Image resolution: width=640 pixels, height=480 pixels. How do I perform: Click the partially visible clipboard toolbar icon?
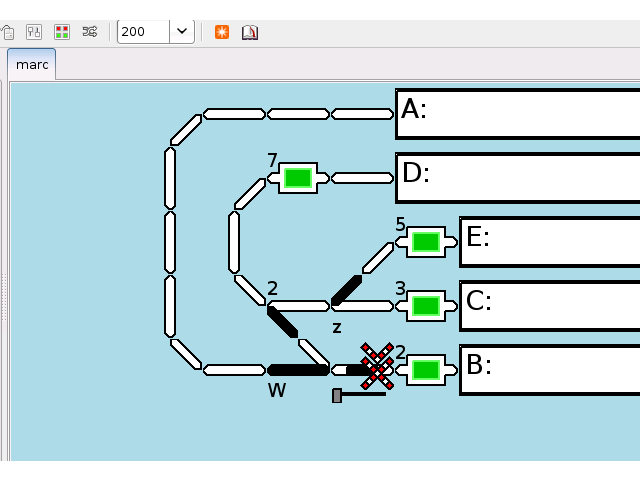pyautogui.click(x=6, y=31)
